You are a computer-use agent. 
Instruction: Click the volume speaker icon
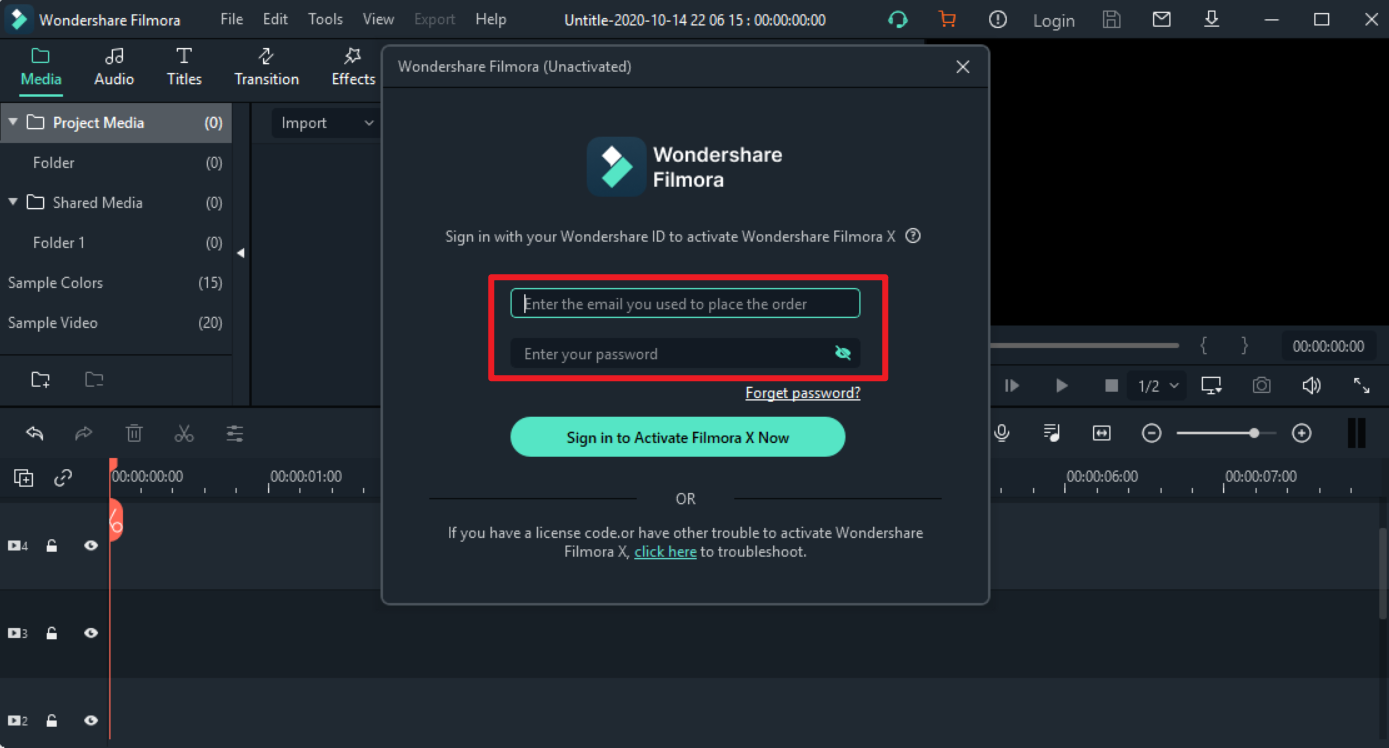(x=1312, y=385)
